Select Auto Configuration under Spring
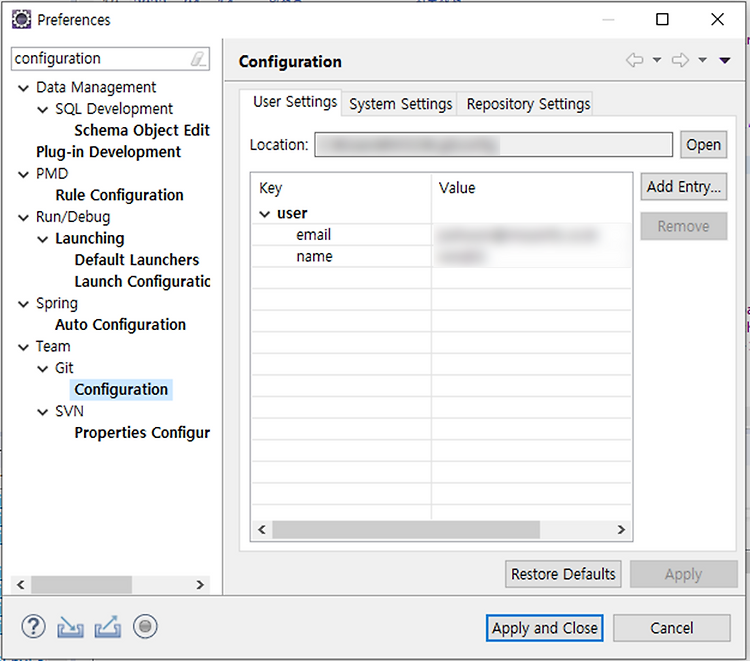750x661 pixels. 121,325
